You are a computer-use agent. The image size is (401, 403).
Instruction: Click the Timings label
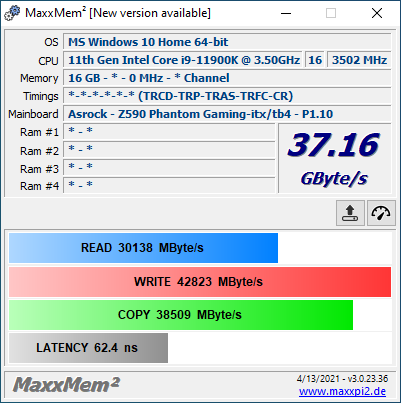[41, 96]
